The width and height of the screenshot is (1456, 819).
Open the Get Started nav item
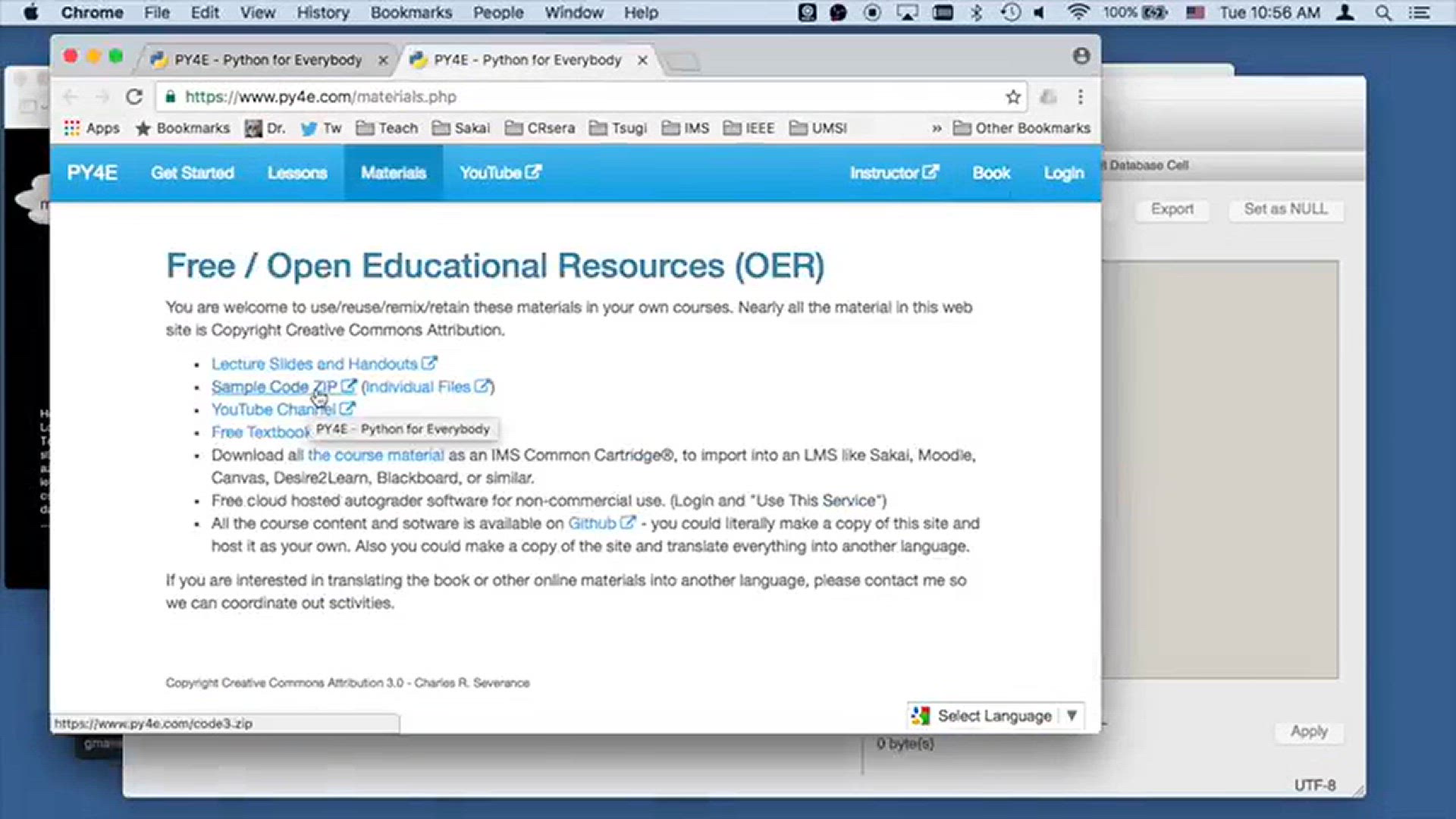(193, 173)
